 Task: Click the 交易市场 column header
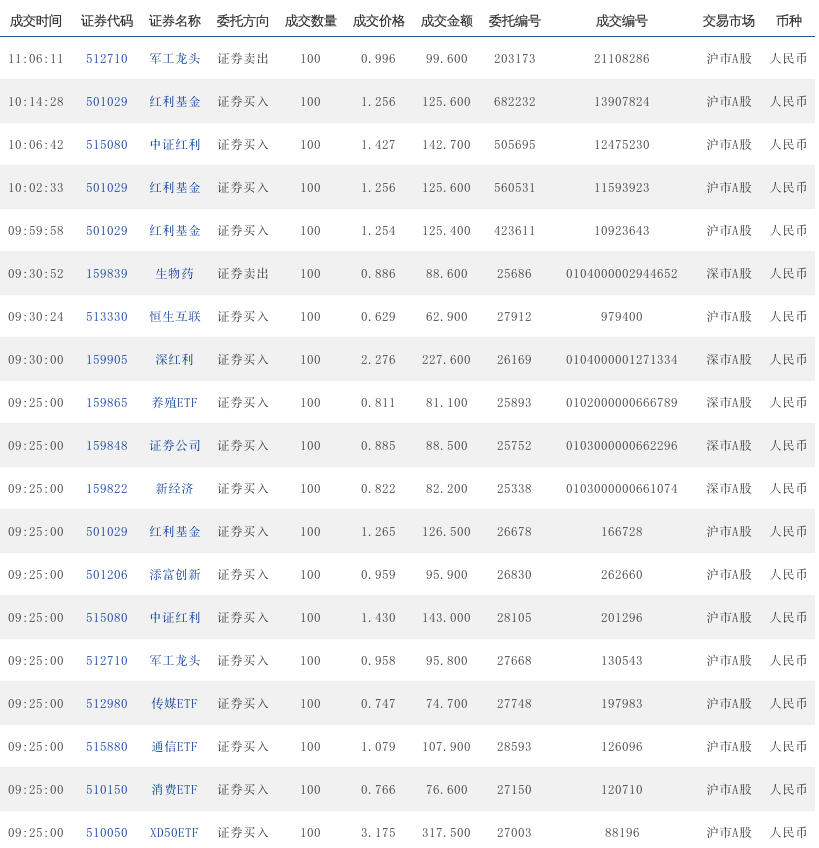pos(728,21)
